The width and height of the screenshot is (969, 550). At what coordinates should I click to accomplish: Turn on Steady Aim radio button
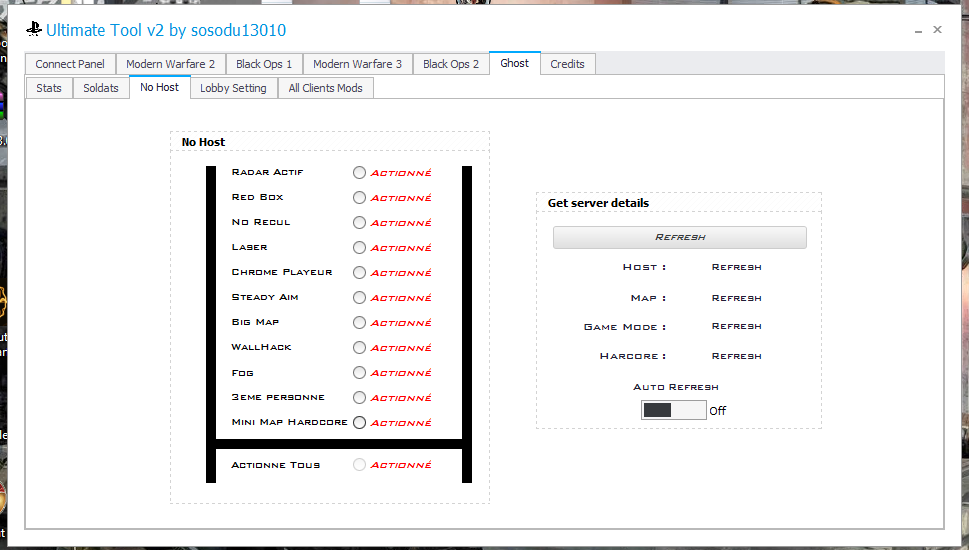[359, 297]
